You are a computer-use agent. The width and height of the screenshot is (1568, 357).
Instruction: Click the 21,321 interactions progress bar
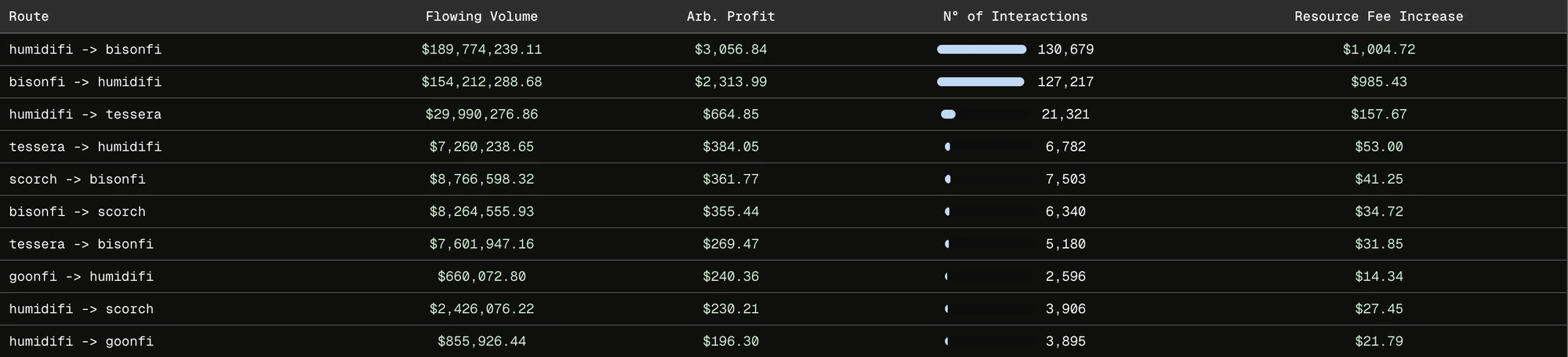pos(985,115)
